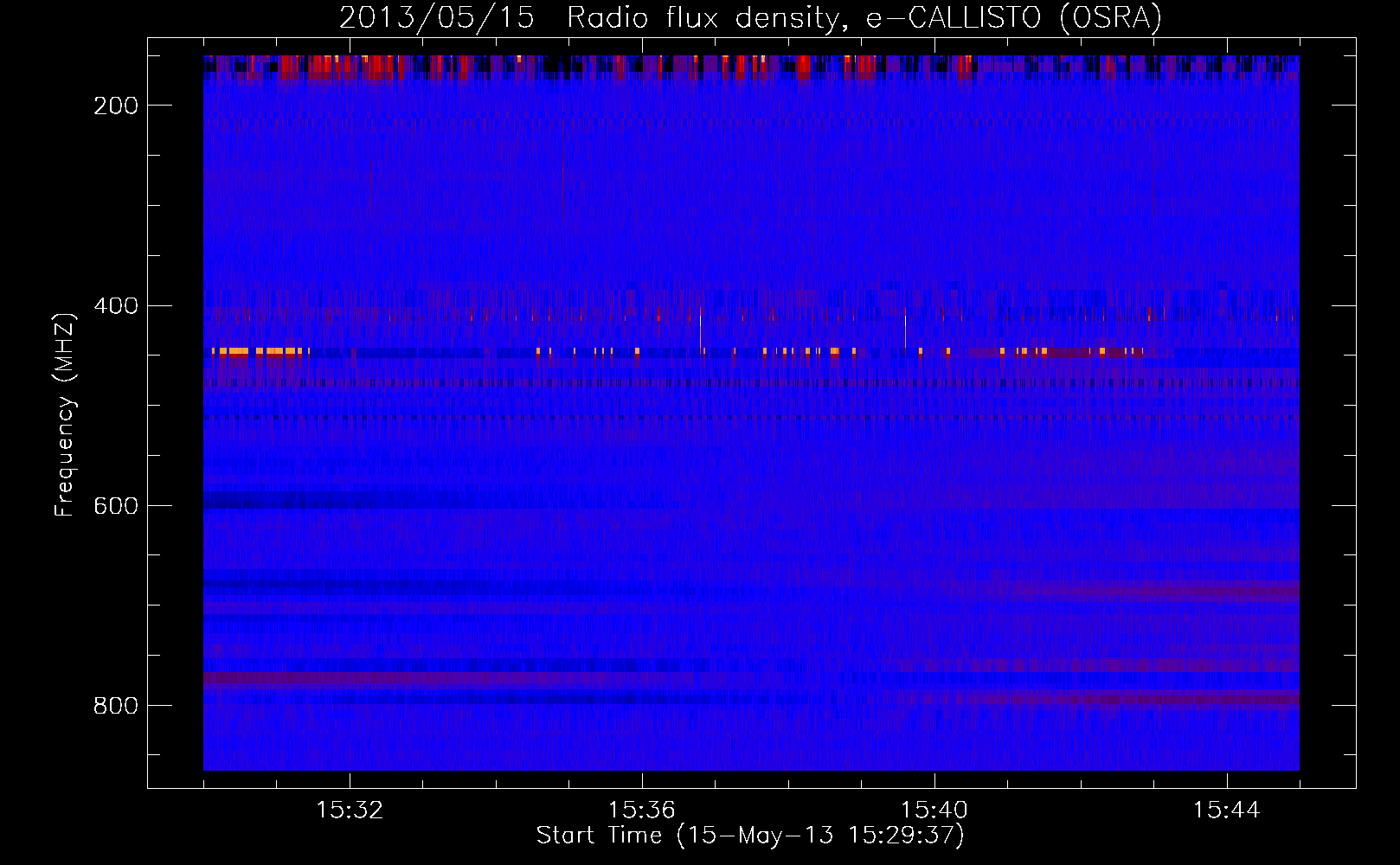Click the 'Start Time (15-May-13 15:29:37)' label
The height and width of the screenshot is (865, 1400).
coord(750,836)
